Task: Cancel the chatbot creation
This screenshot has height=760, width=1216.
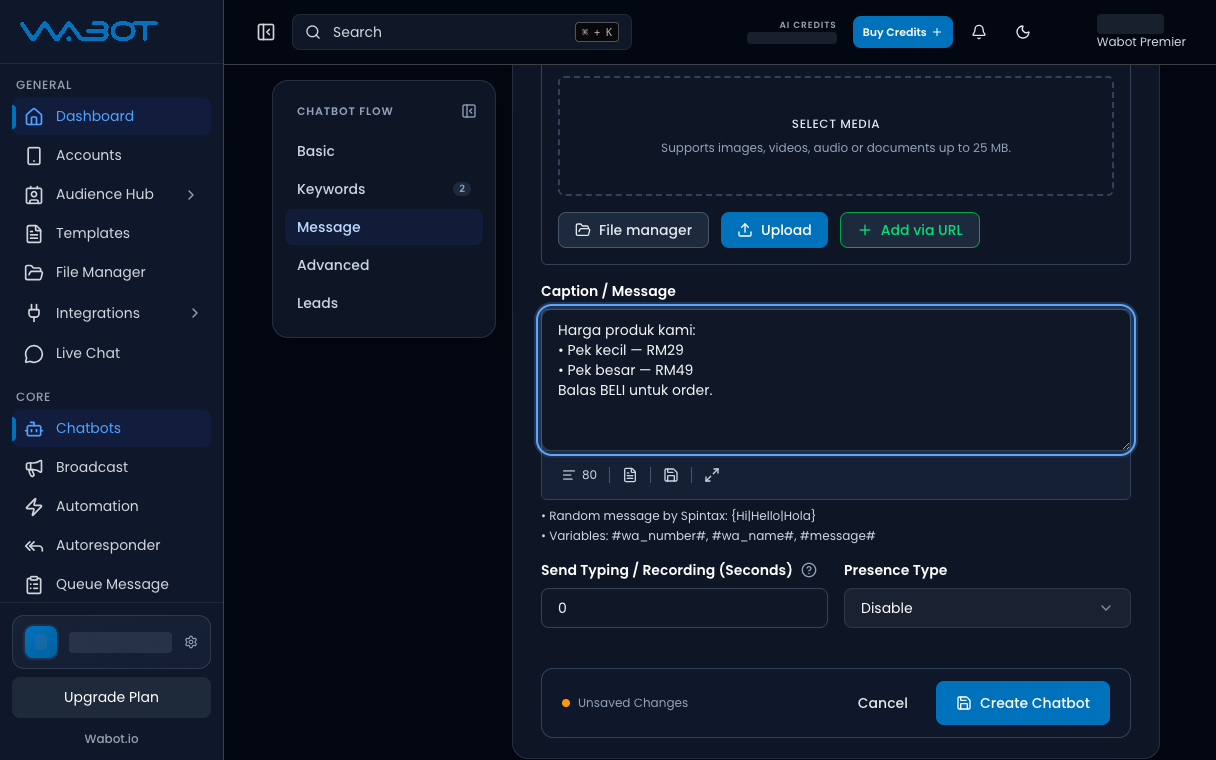Action: click(883, 703)
